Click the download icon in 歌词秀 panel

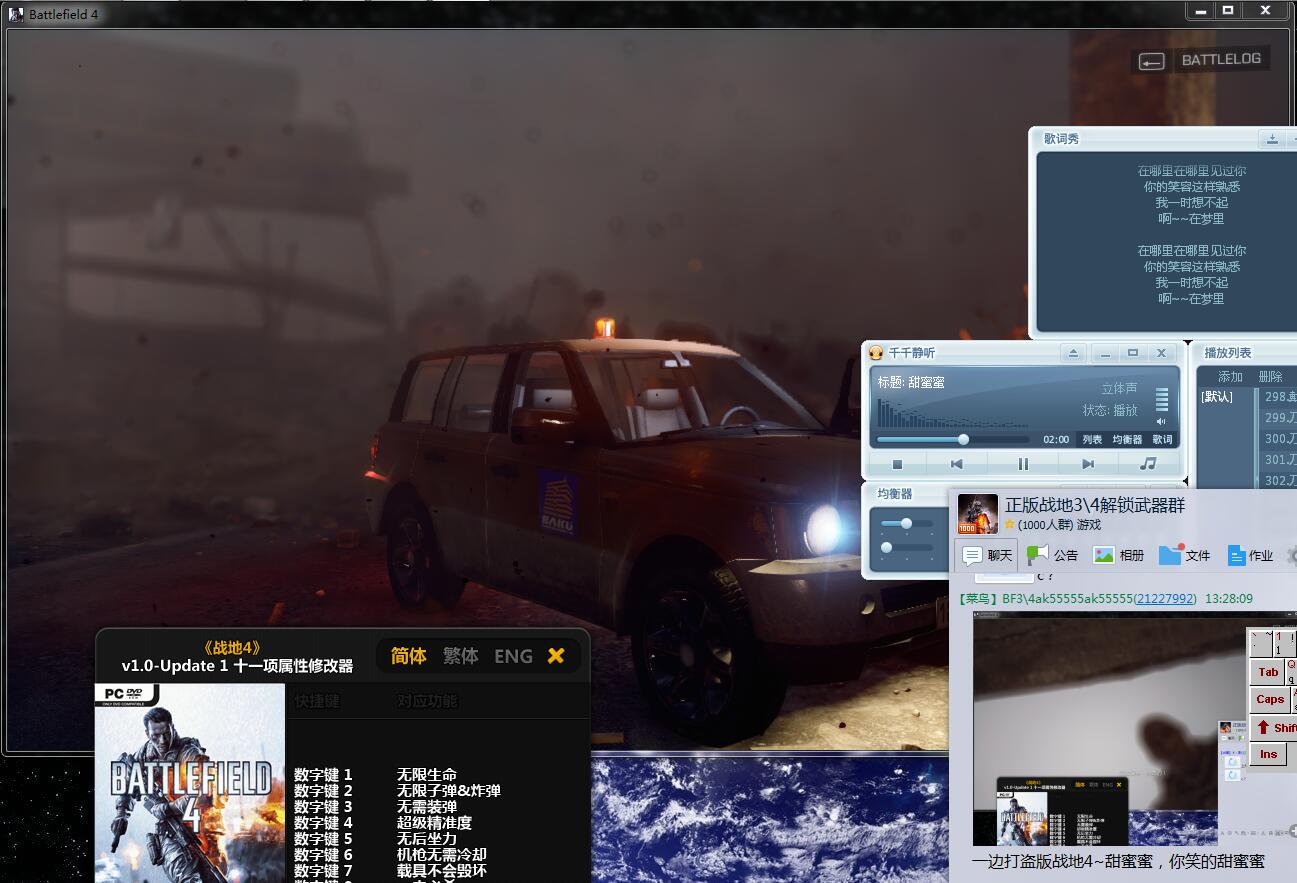pos(1272,139)
